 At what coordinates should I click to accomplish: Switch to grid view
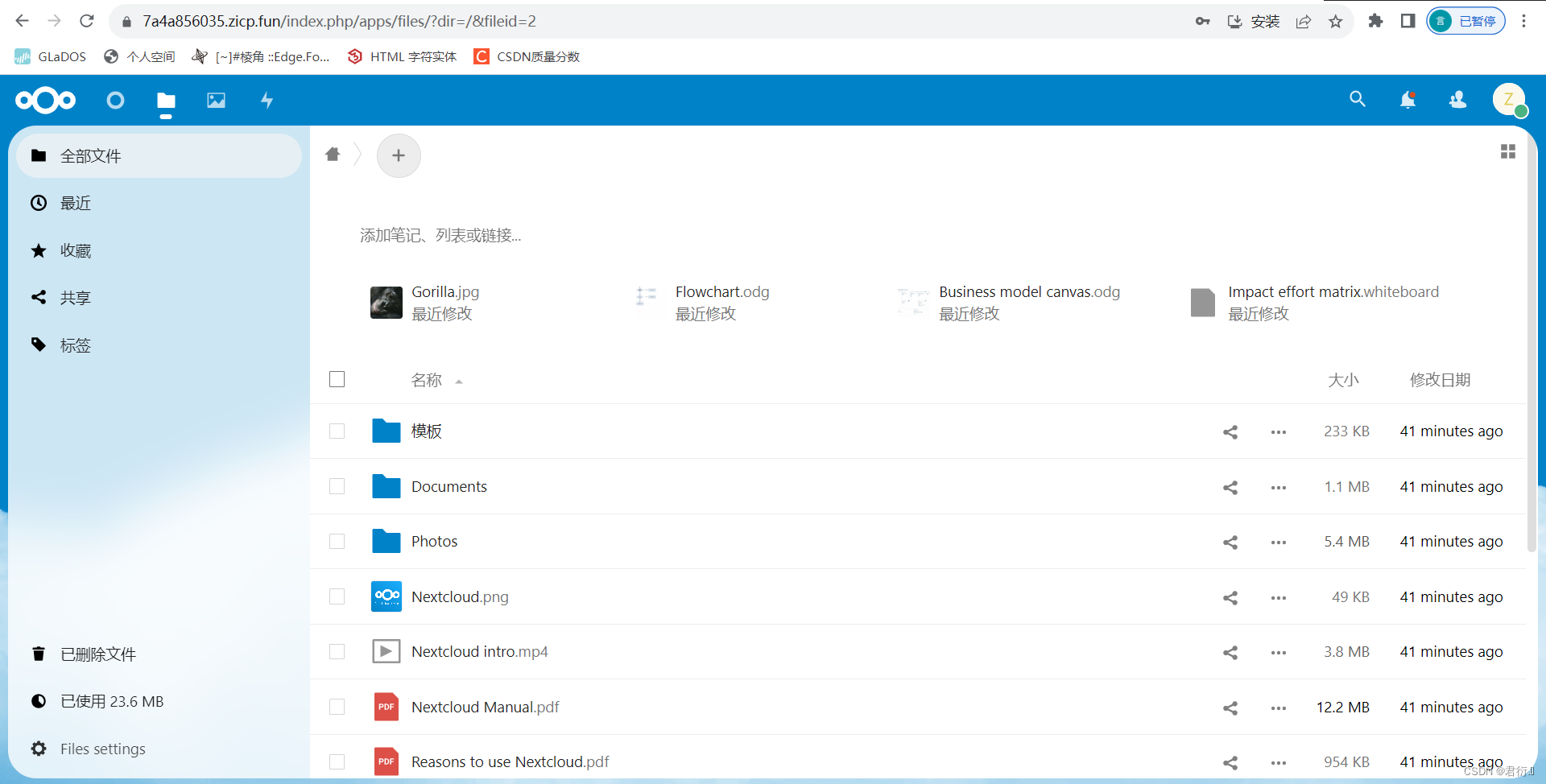click(x=1508, y=151)
